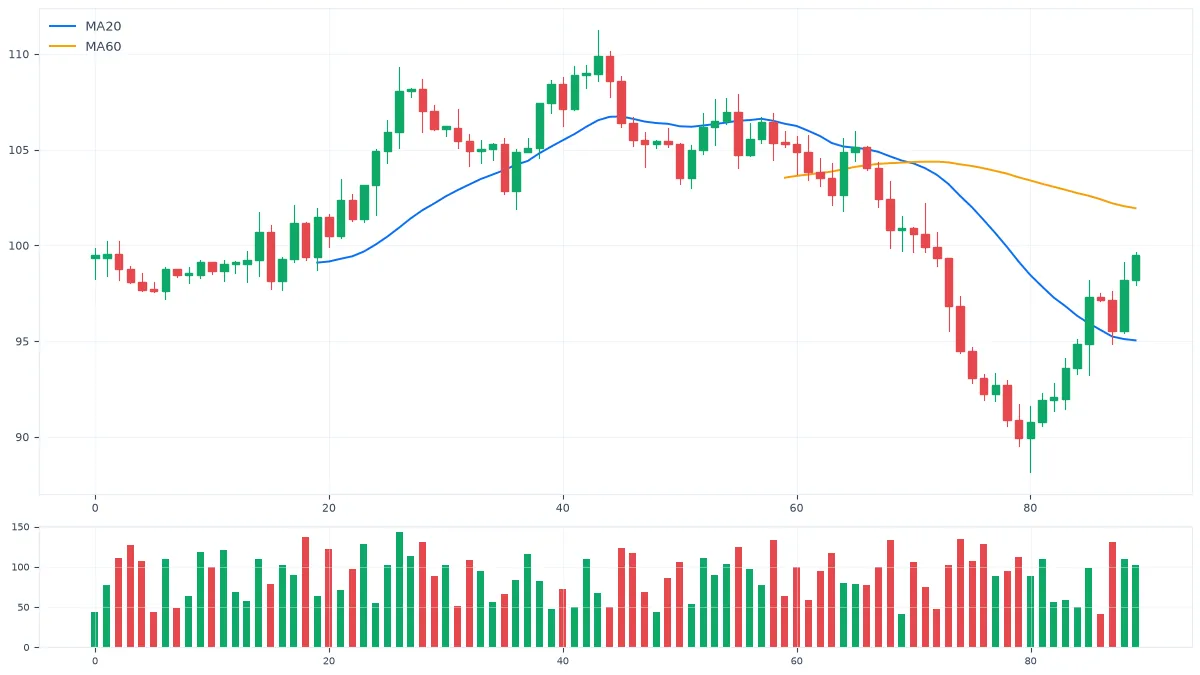Click the 40 tick on price chart x-axis
This screenshot has width=1200, height=675.
pyautogui.click(x=562, y=507)
